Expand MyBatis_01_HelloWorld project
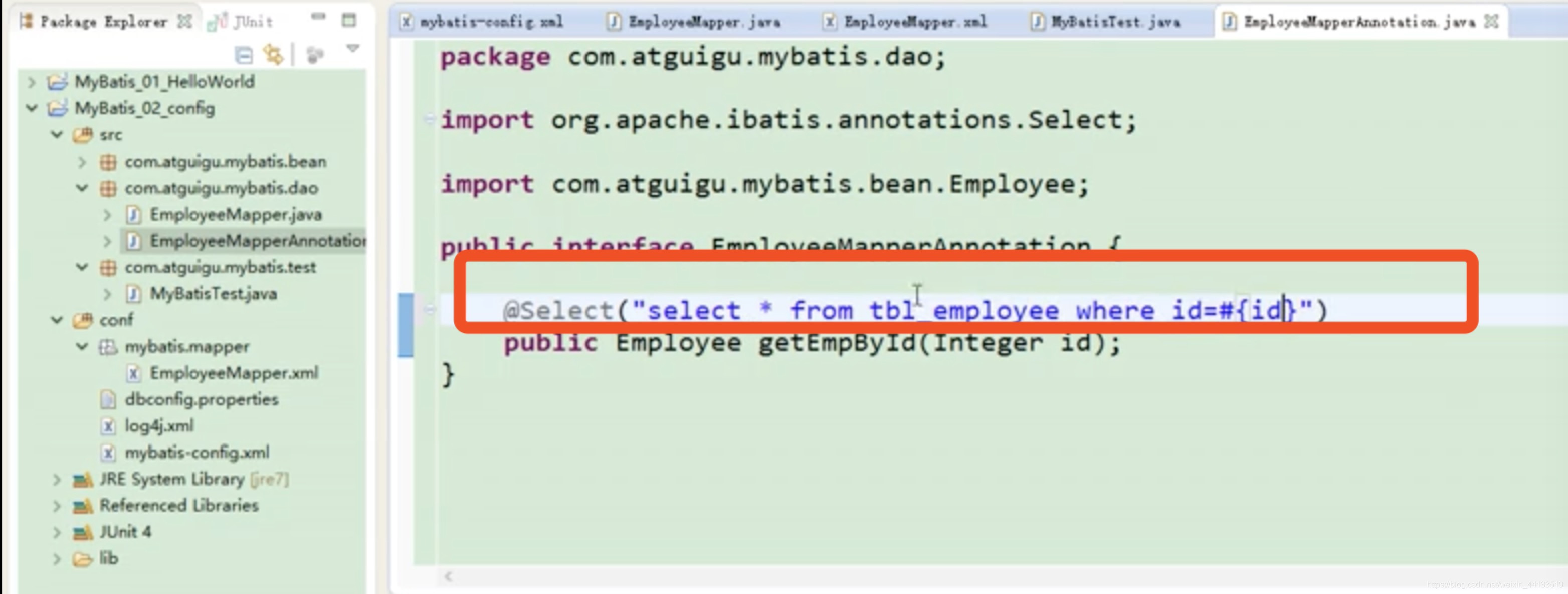Screen dimensions: 1568x594 pyautogui.click(x=32, y=82)
